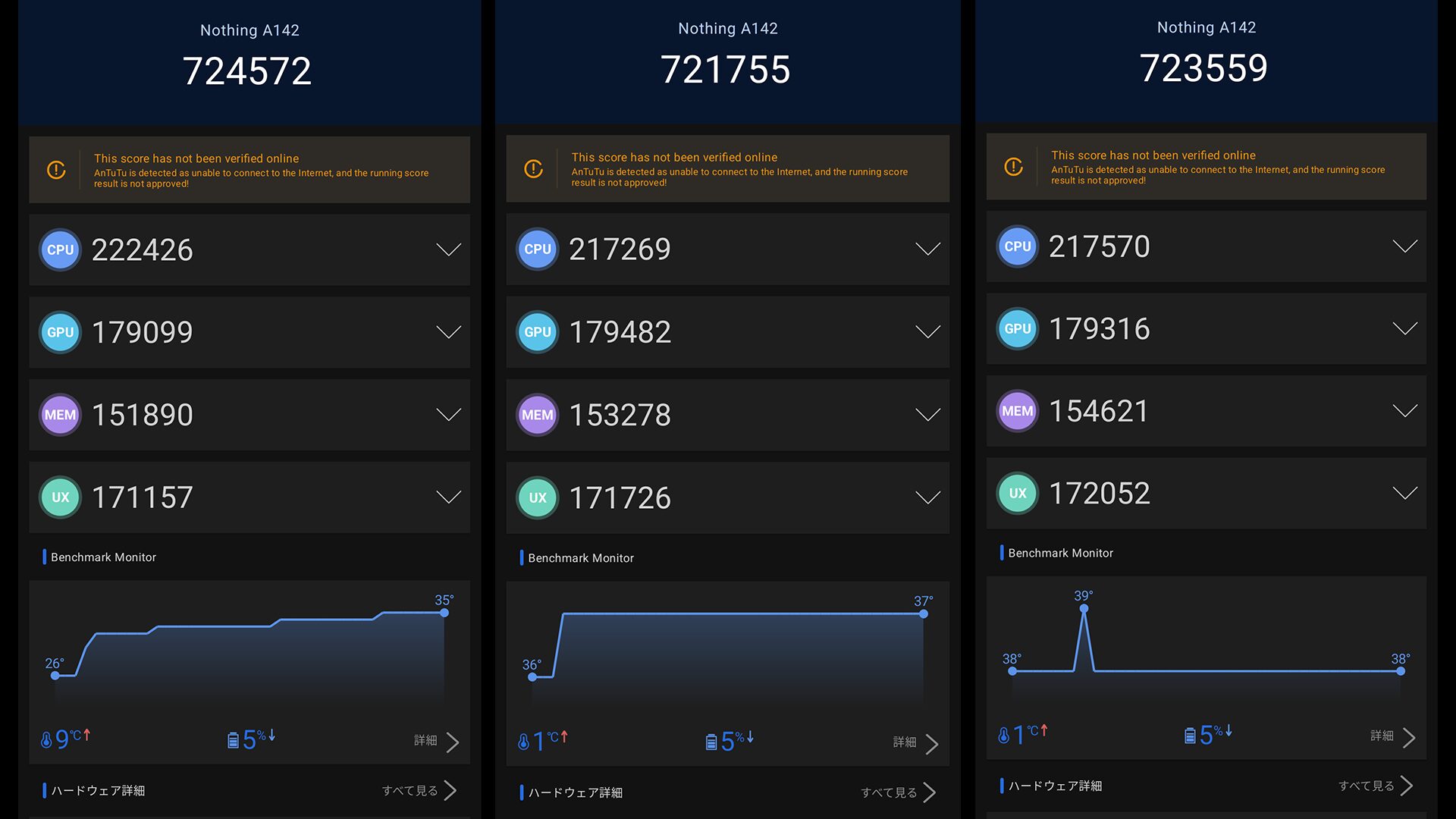The image size is (1456, 819).
Task: Expand the UX 171726 score chevron
Action: 927,497
